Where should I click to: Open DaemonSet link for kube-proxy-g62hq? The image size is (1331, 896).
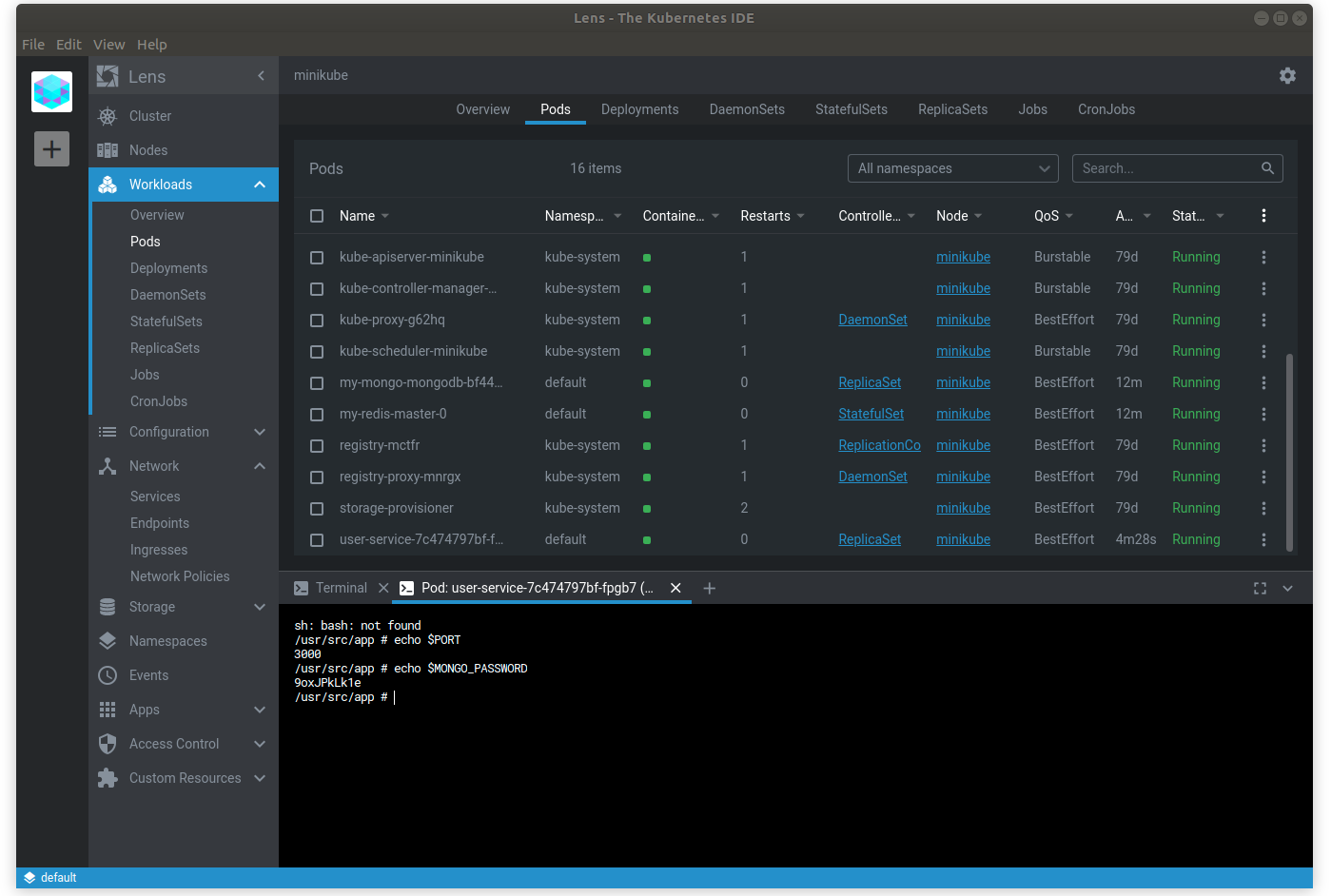[872, 320]
